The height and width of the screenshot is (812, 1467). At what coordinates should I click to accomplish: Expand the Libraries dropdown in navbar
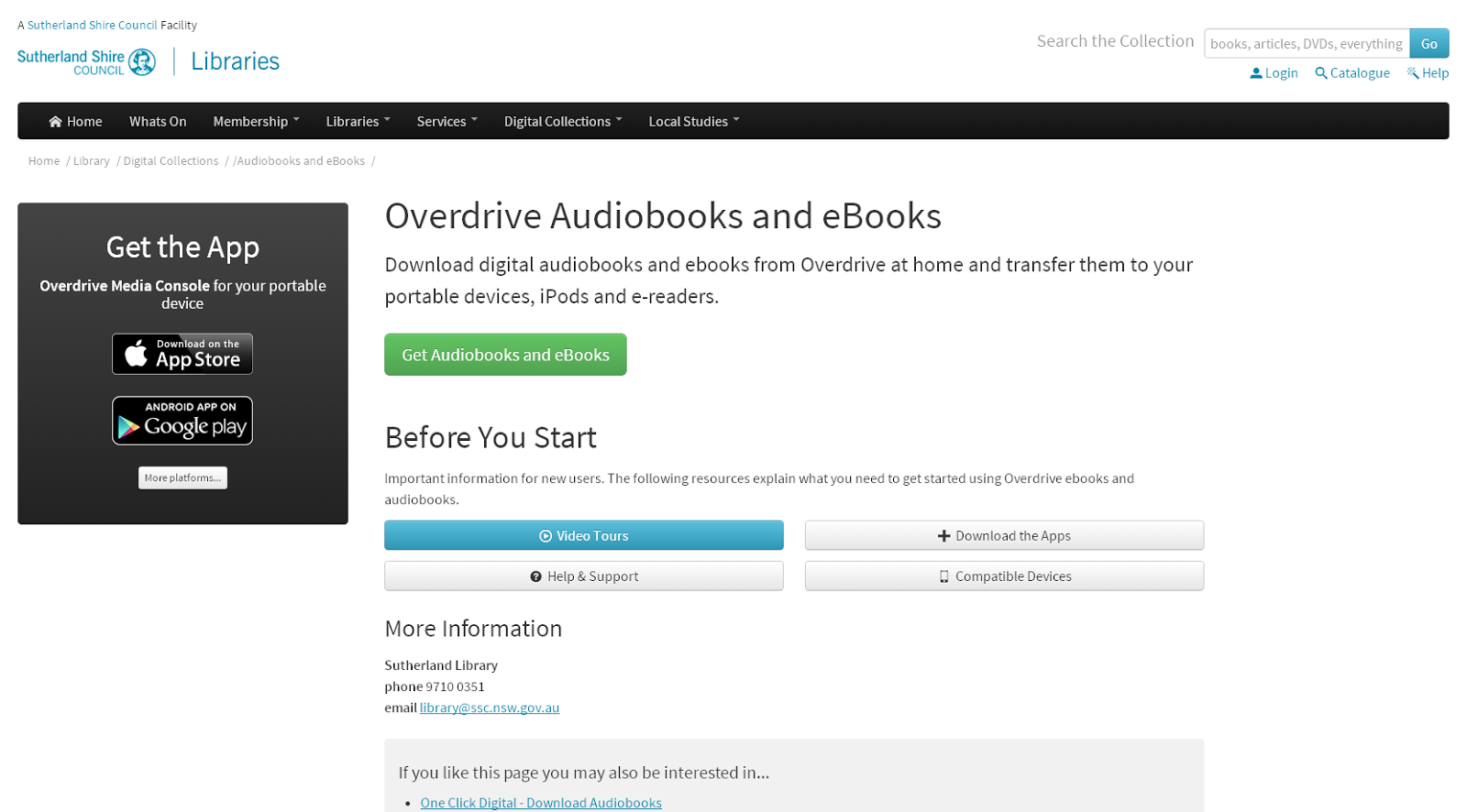pyautogui.click(x=358, y=121)
